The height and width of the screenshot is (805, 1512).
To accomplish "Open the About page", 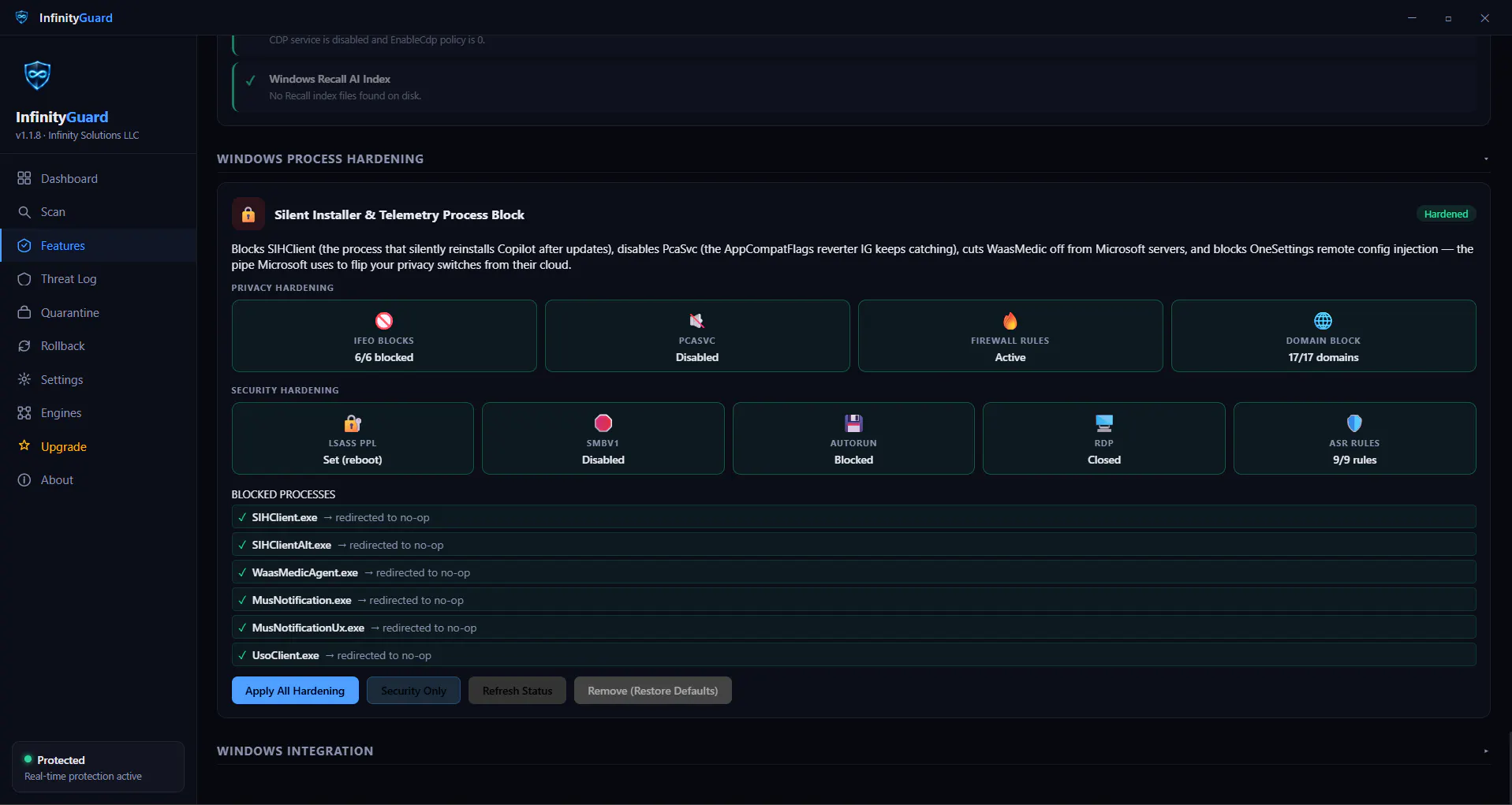I will 99,480.
